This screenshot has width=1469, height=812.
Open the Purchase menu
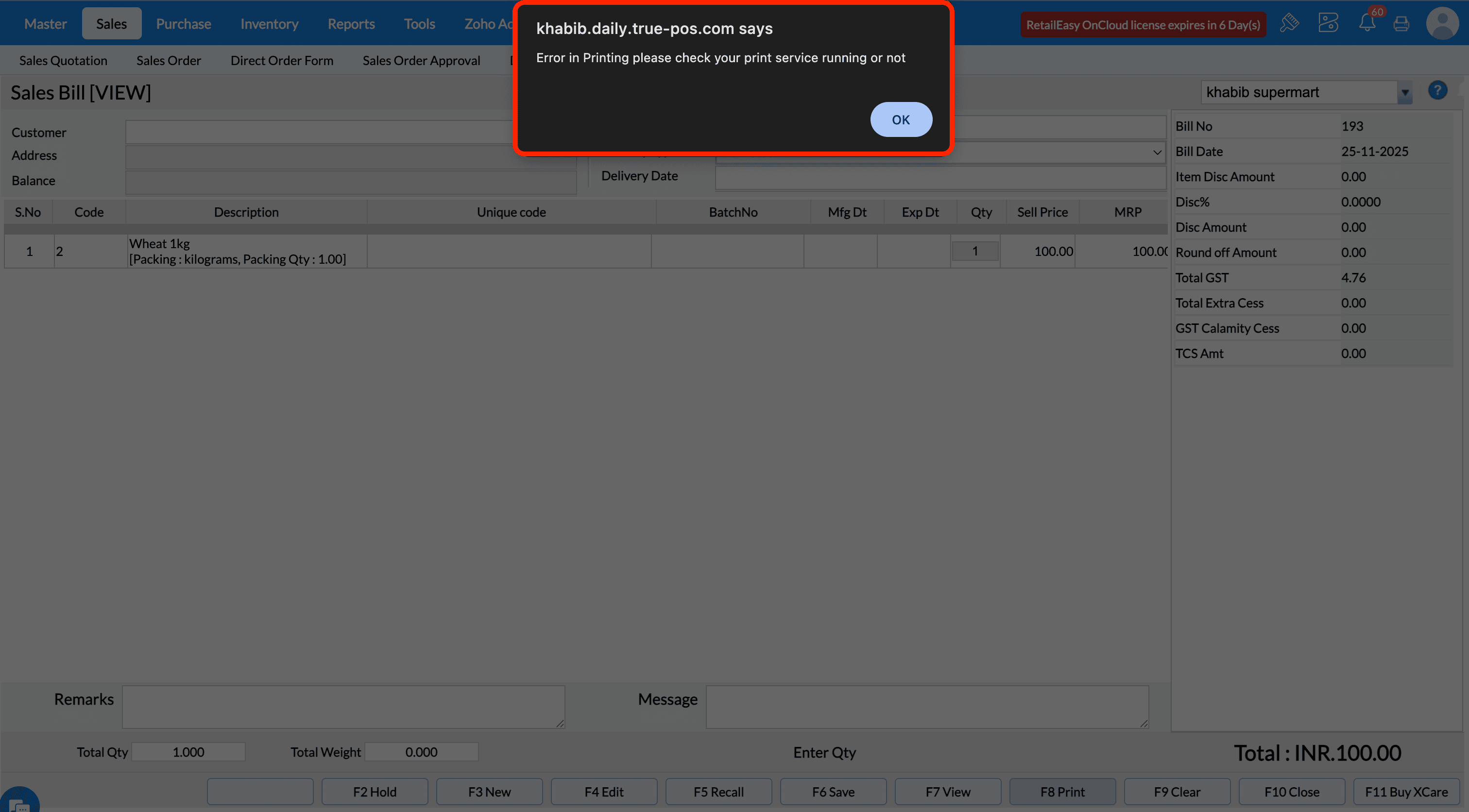tap(183, 23)
